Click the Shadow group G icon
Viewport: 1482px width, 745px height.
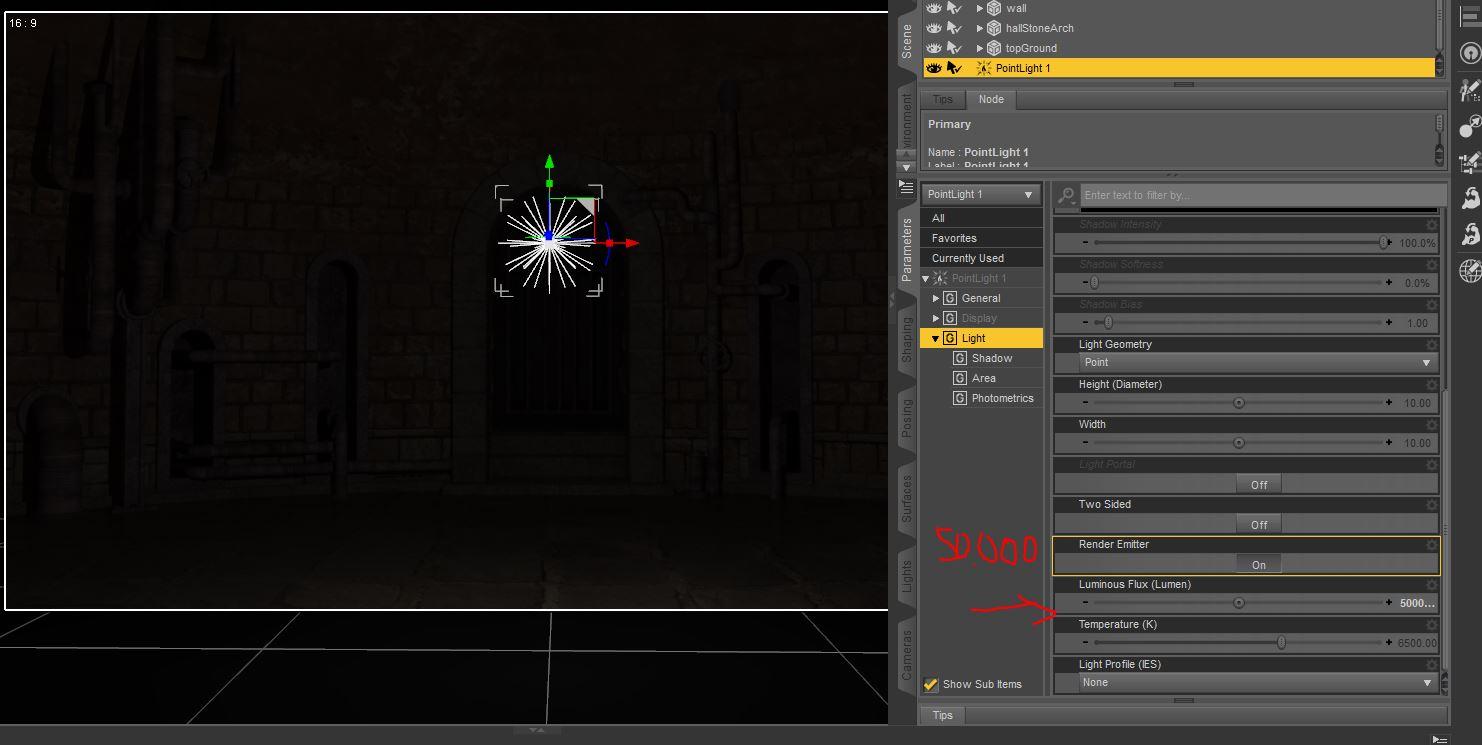pyautogui.click(x=960, y=358)
